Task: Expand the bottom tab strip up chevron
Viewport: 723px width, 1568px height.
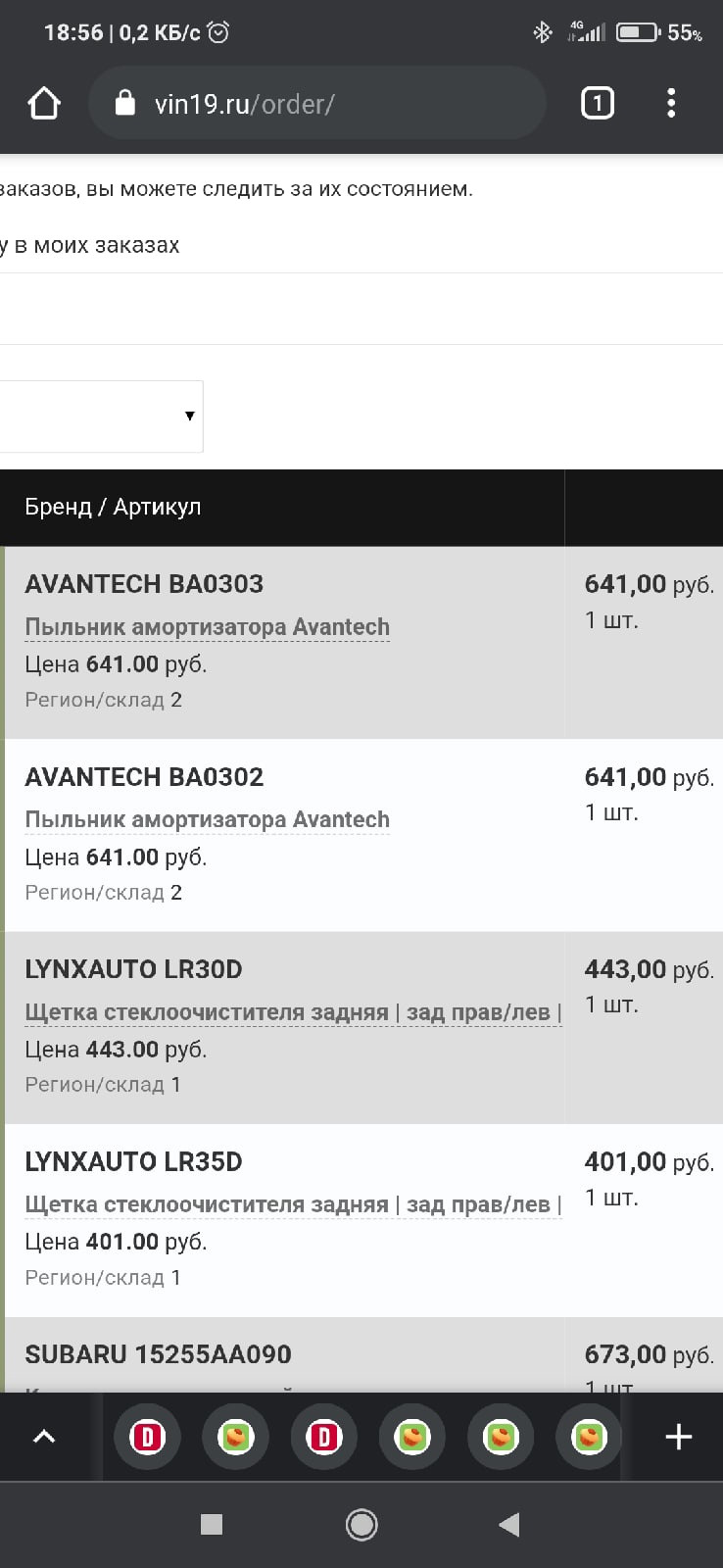Action: [44, 1437]
